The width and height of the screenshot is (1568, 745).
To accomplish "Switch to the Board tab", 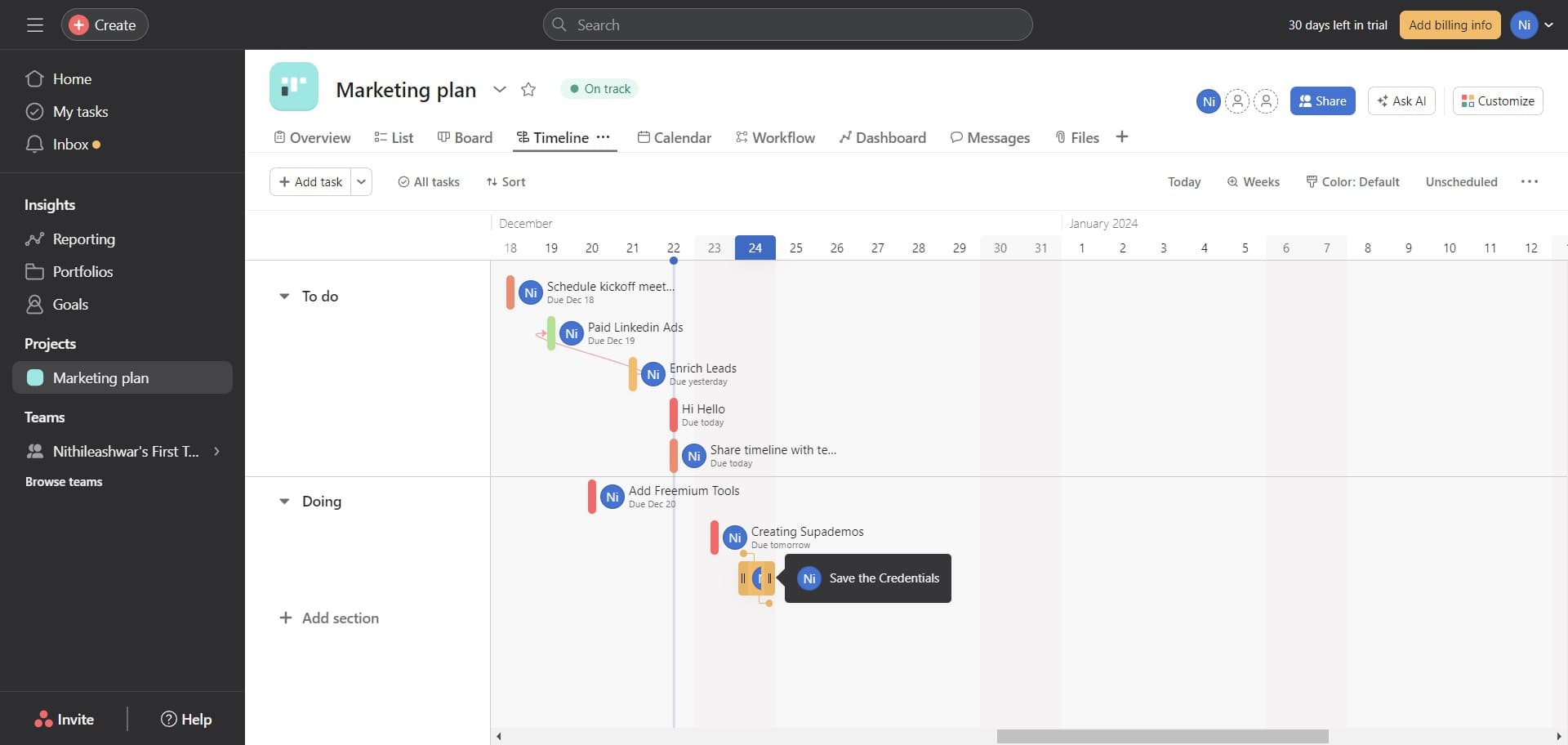I will click(x=465, y=137).
